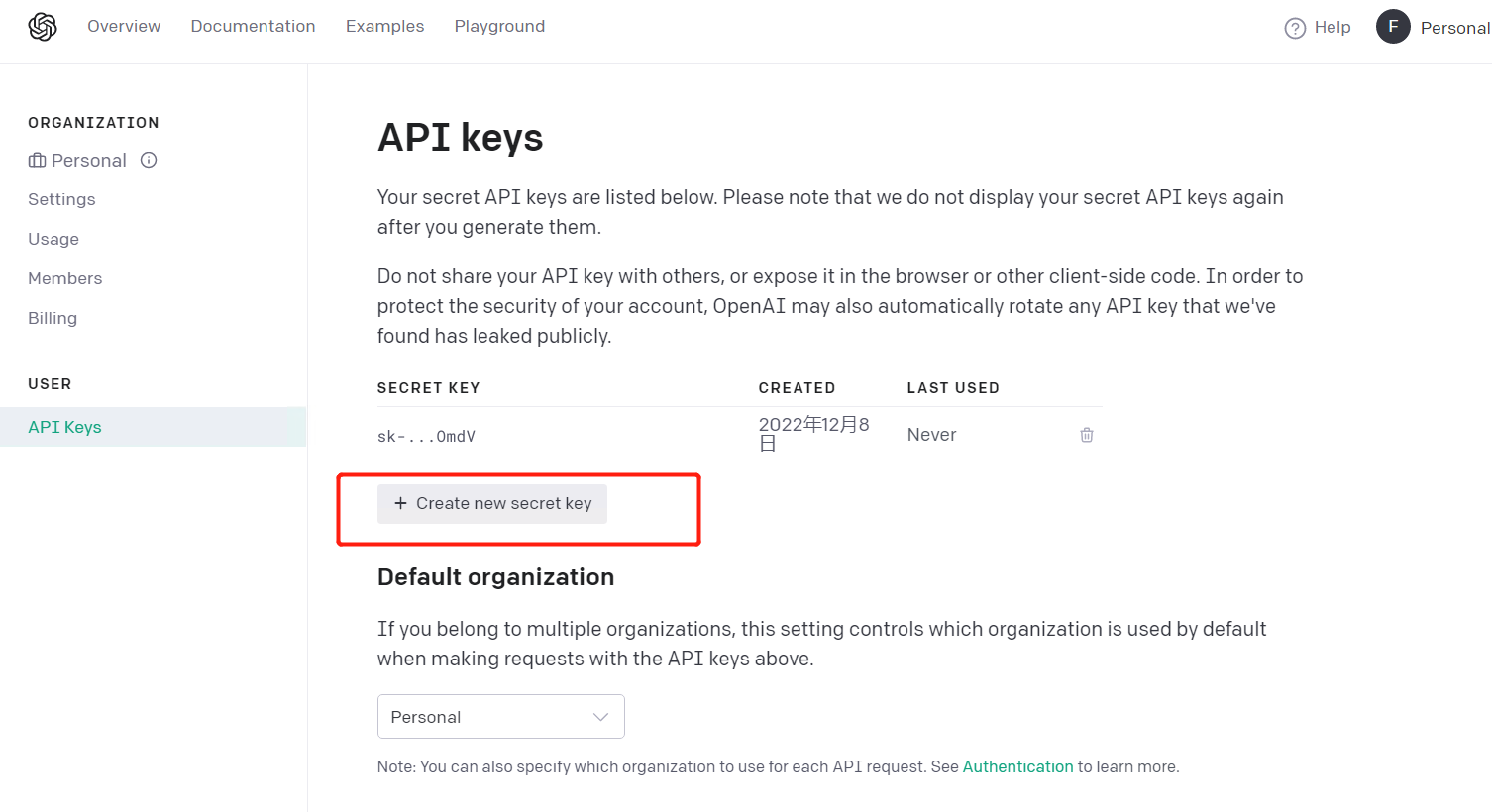Click the briefcase icon beside Personal organization
The height and width of the screenshot is (812, 1492).
coord(38,161)
